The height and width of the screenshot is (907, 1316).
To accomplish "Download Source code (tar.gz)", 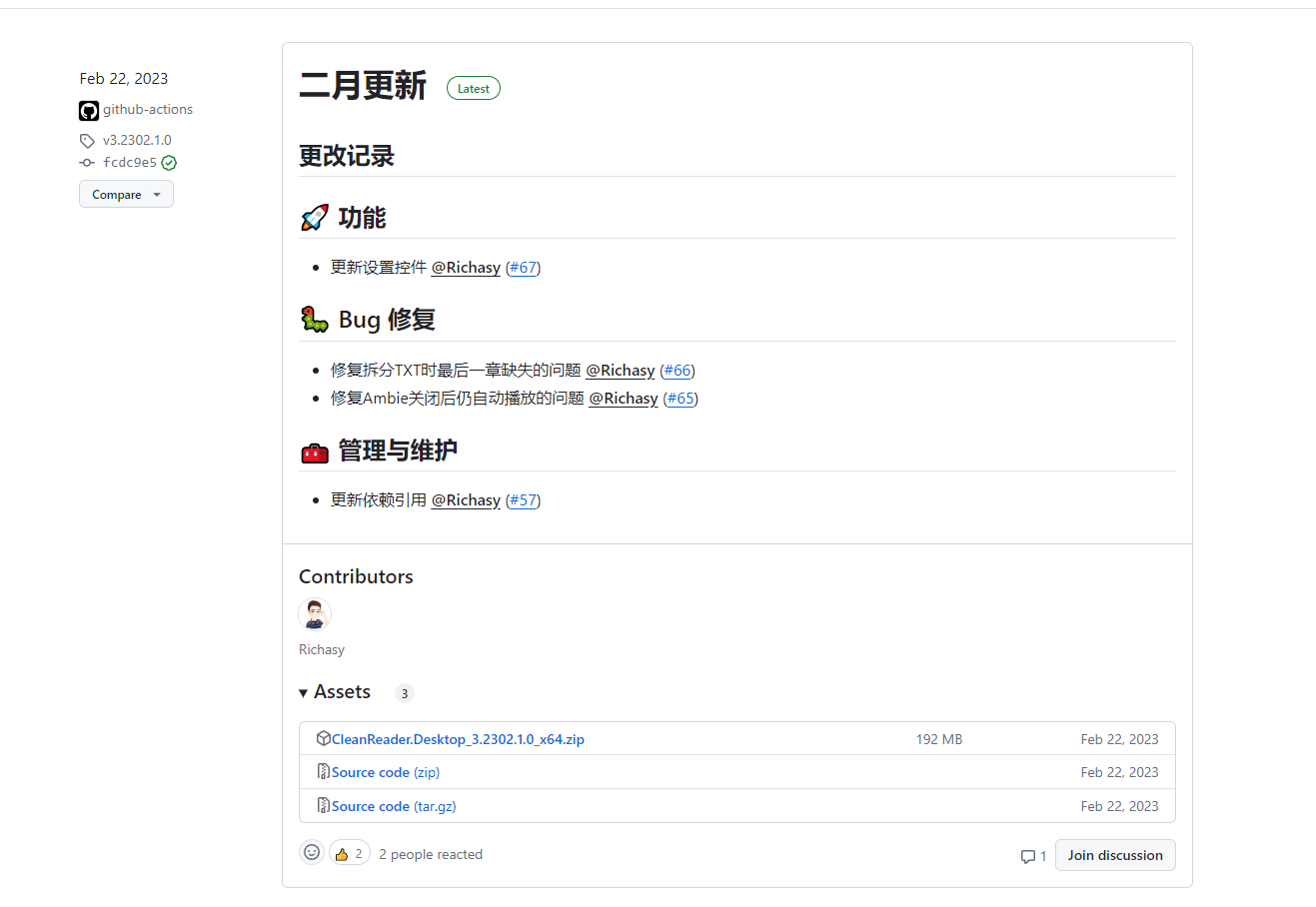I will 394,806.
